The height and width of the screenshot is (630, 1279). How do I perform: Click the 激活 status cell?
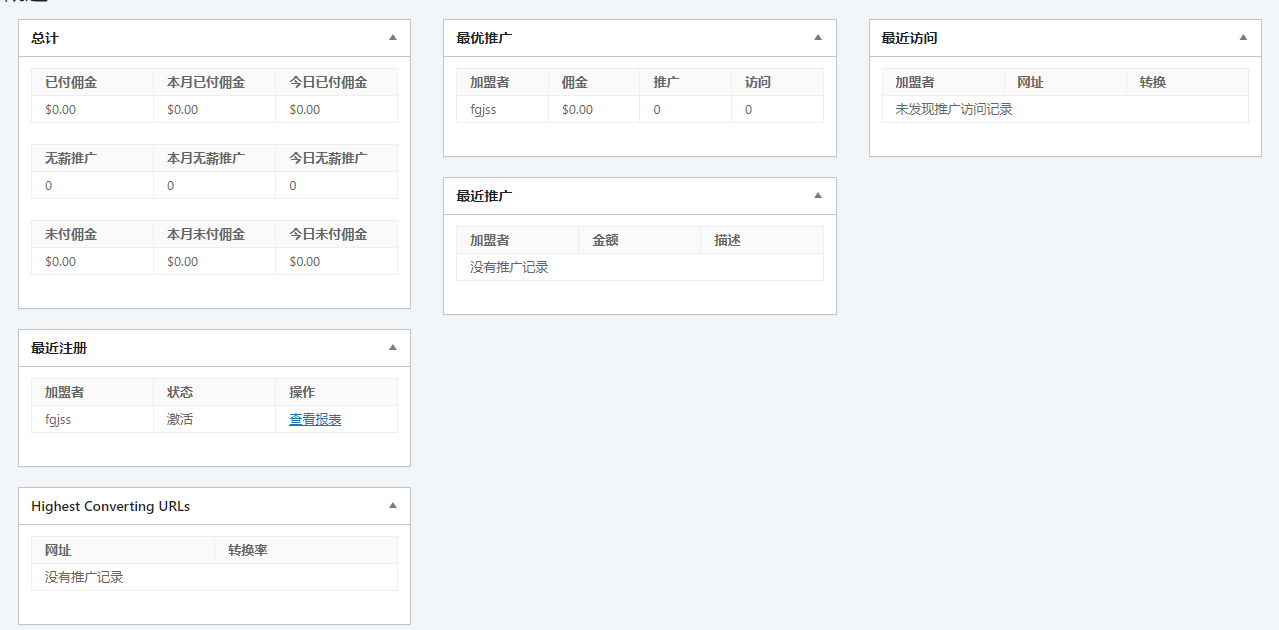180,420
